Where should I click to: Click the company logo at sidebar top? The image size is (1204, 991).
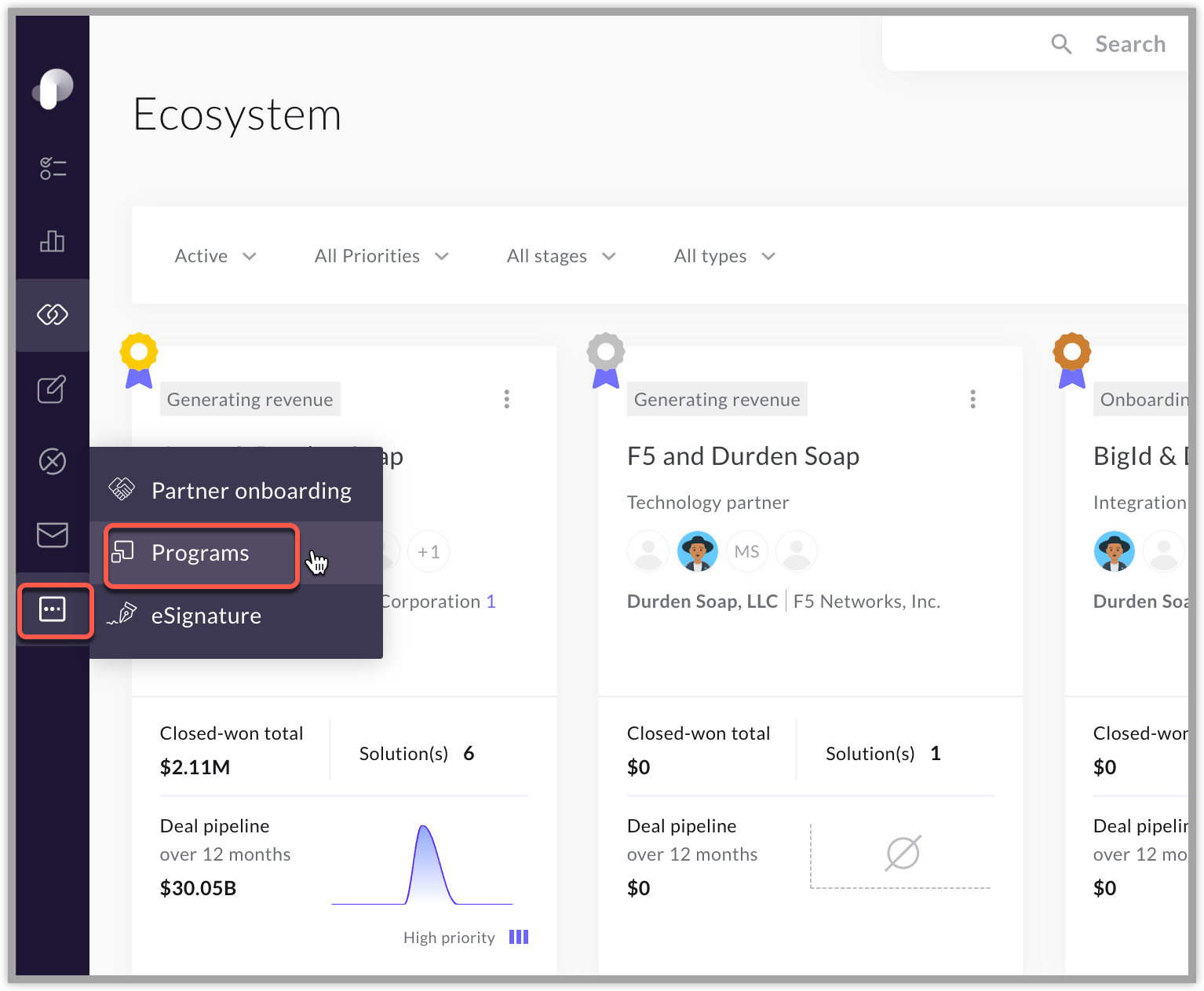(x=52, y=88)
